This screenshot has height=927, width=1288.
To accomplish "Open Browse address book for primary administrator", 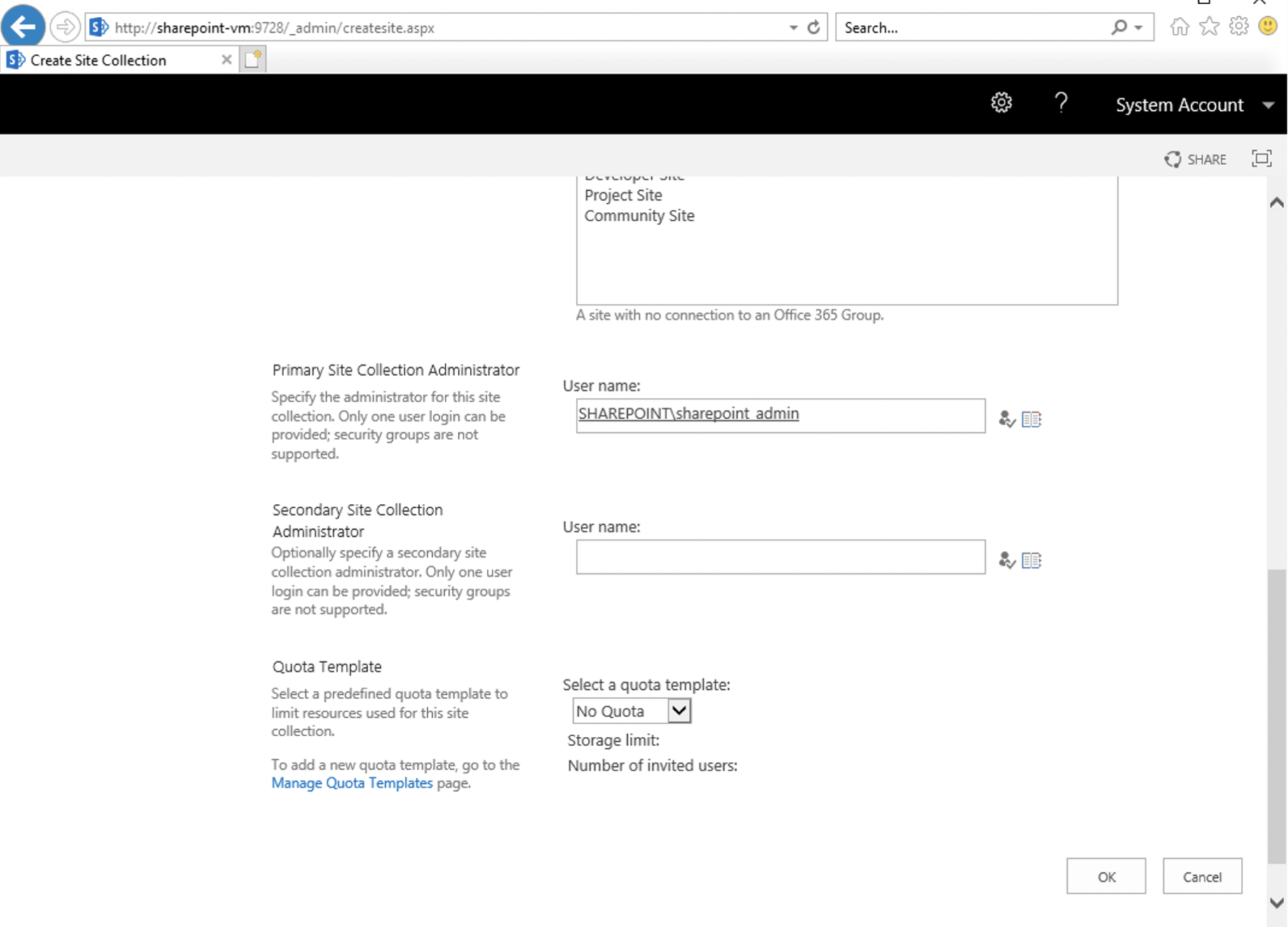I will click(1031, 419).
